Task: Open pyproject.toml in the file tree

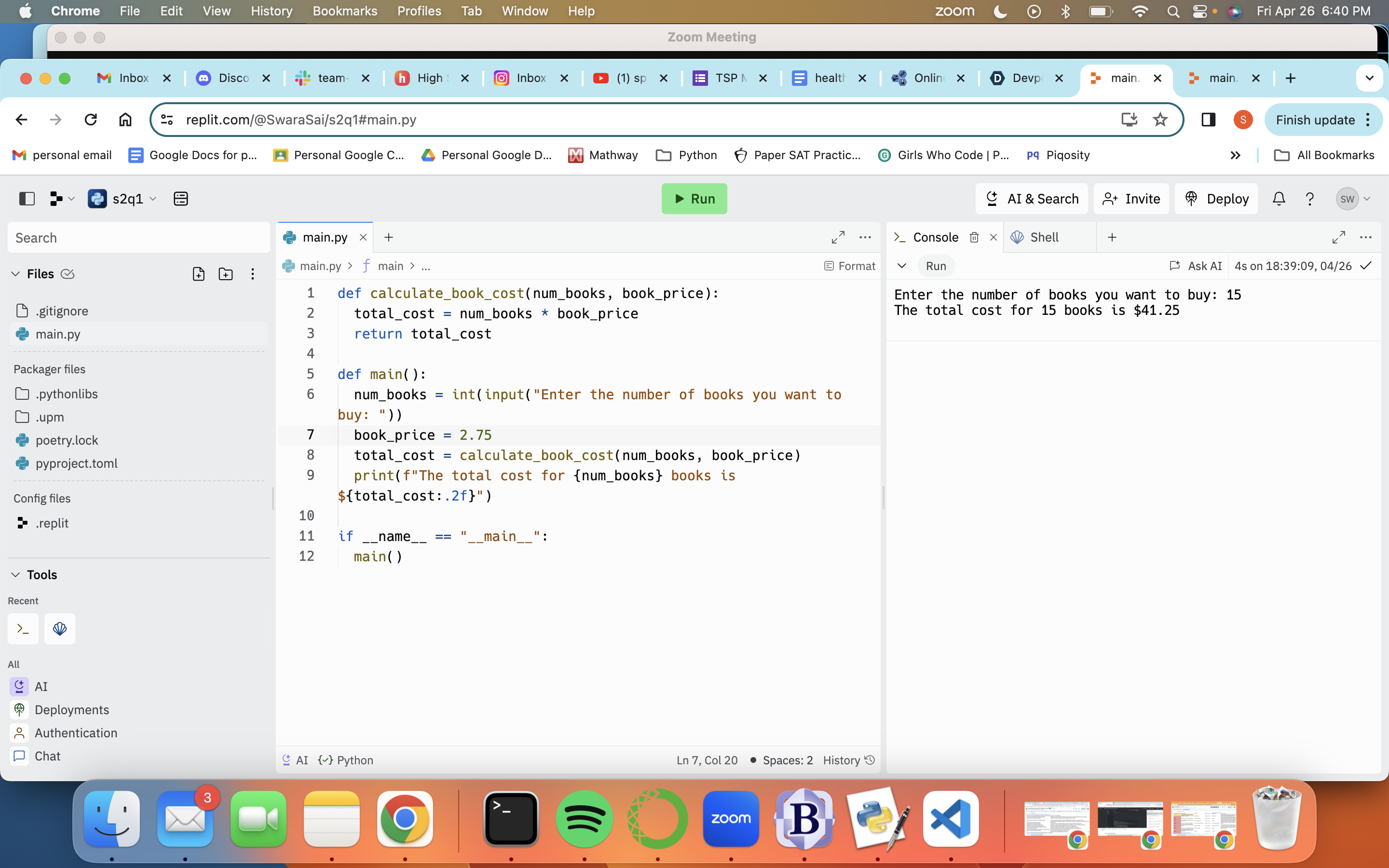Action: pyautogui.click(x=76, y=463)
